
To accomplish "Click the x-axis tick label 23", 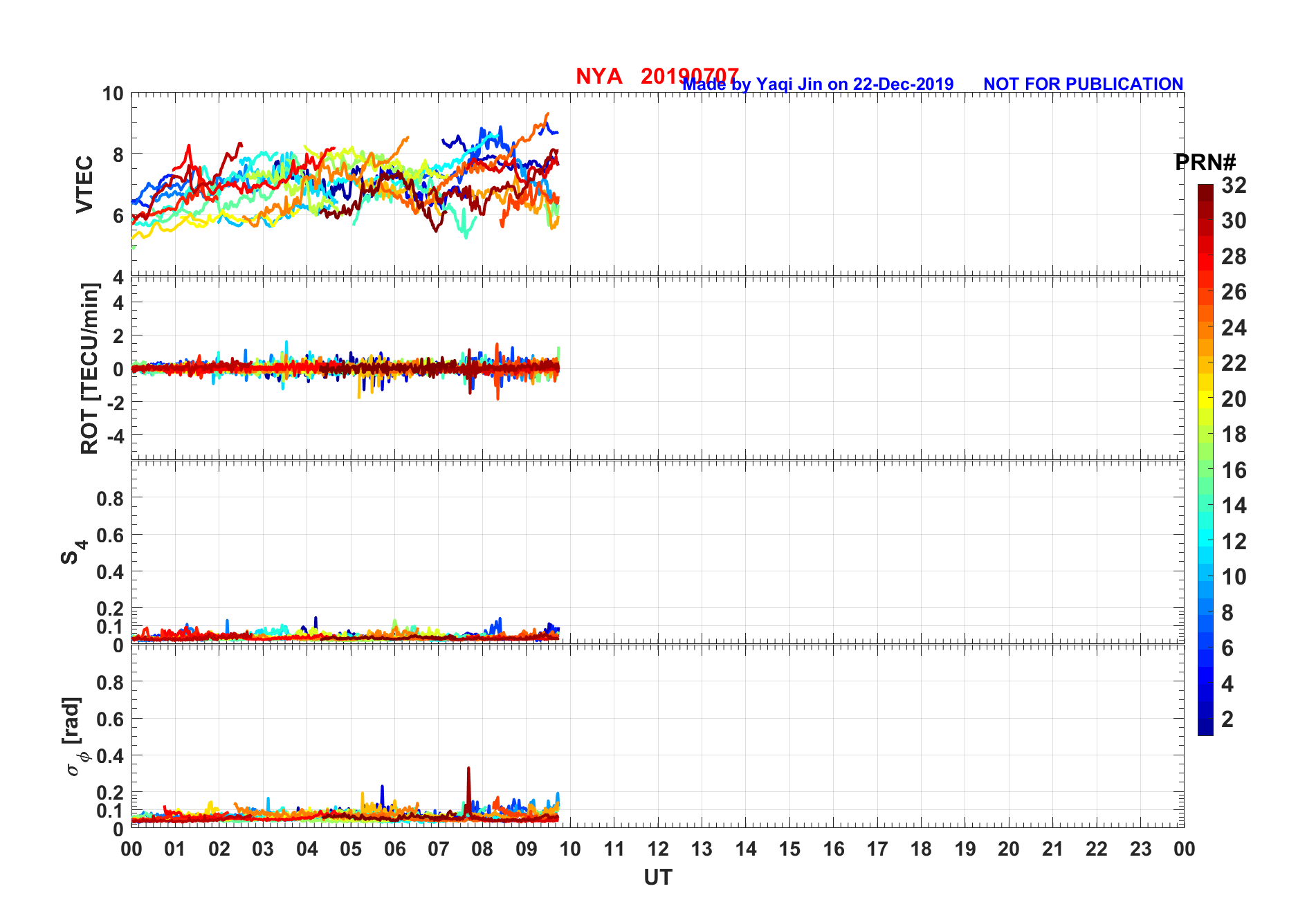I will [1140, 849].
